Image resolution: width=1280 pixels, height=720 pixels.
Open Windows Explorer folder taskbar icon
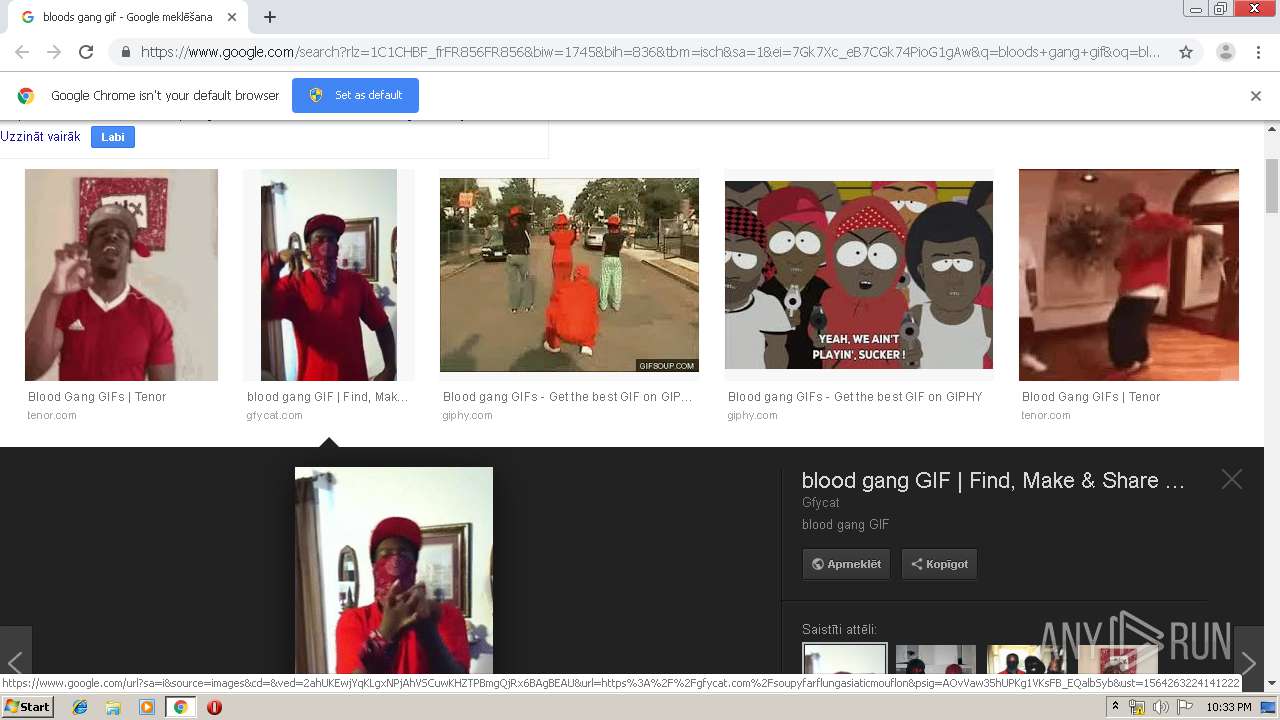coord(113,707)
